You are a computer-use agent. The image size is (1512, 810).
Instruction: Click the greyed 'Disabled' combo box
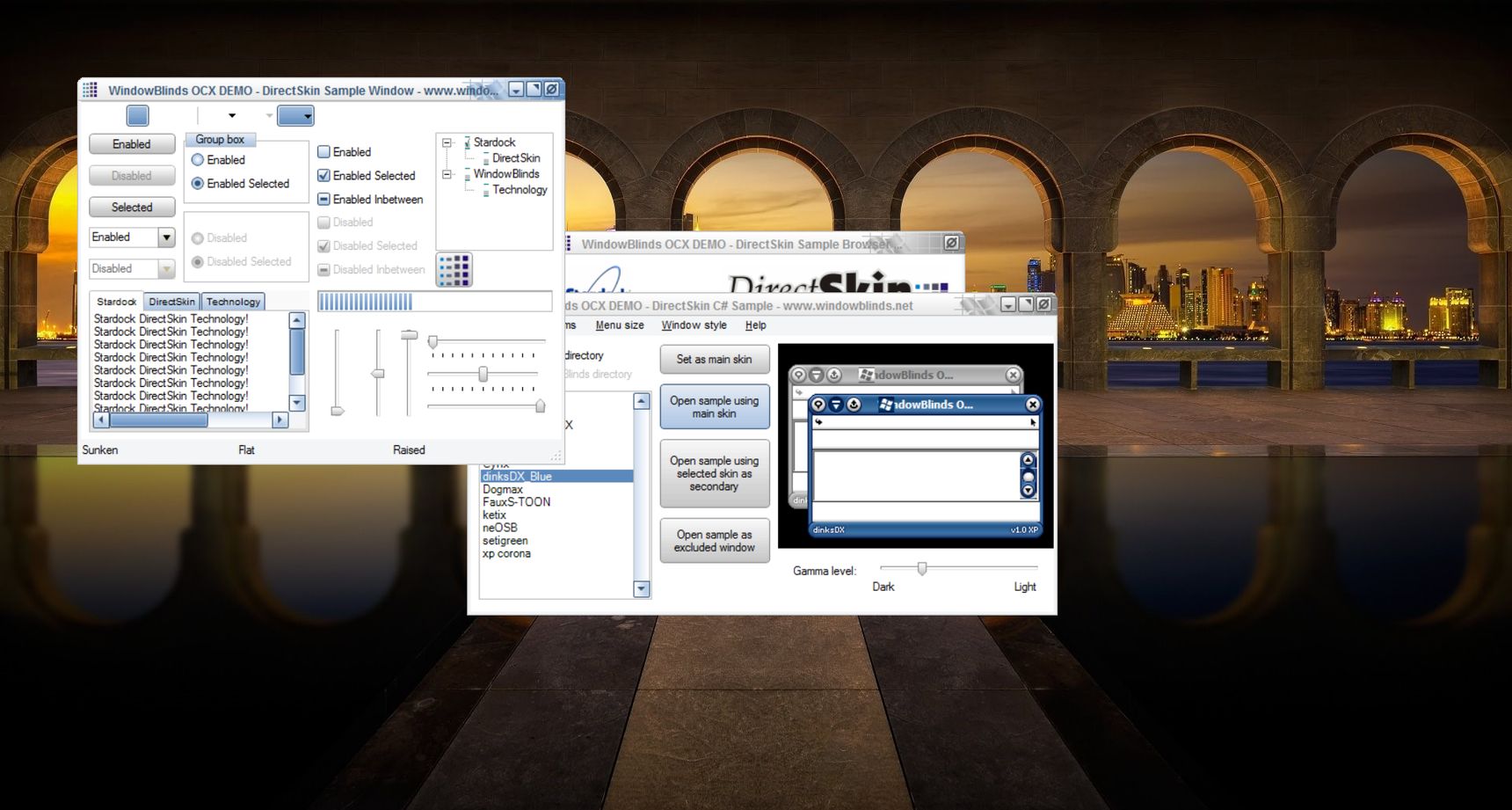tap(132, 268)
